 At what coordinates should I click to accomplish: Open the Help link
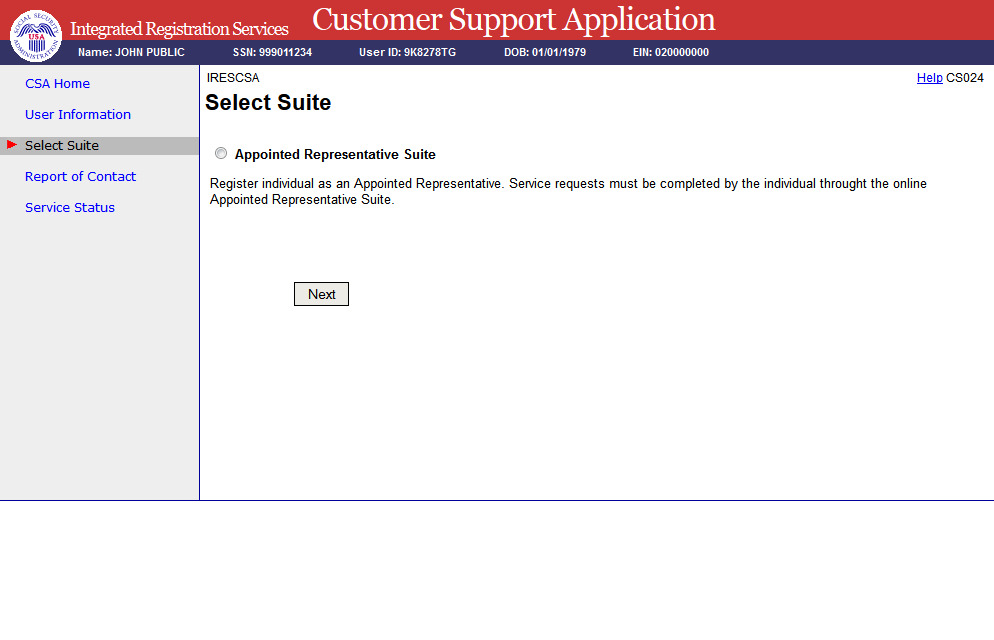click(929, 78)
